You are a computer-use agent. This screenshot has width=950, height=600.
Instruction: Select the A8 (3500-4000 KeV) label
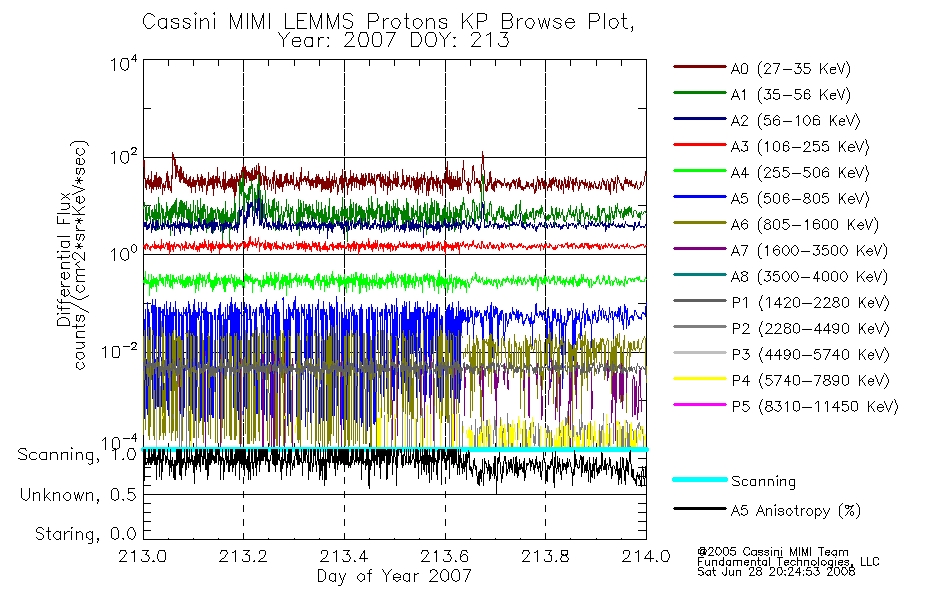[x=809, y=276]
